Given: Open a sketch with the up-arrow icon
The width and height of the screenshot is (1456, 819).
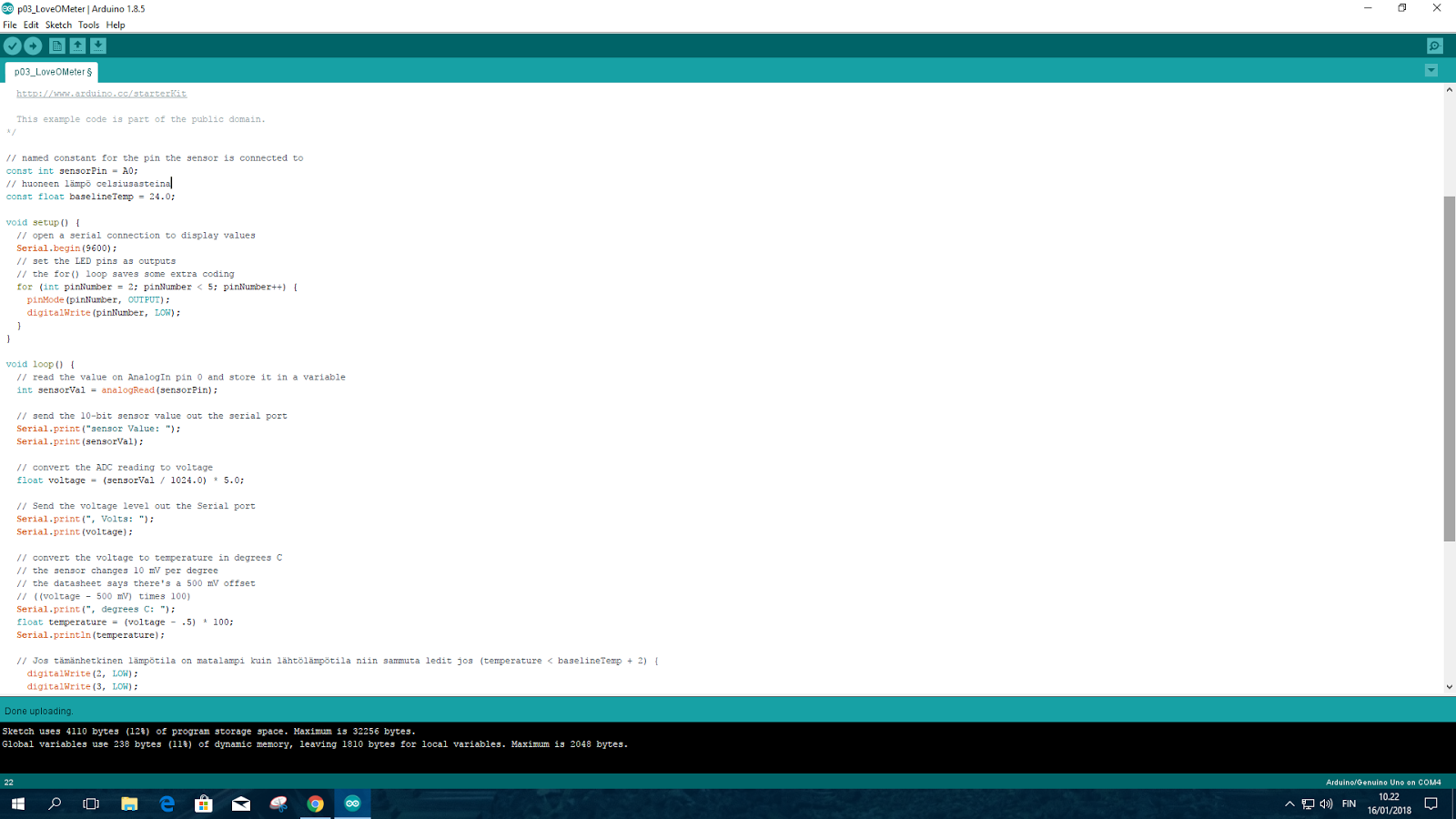Looking at the screenshot, I should coord(78,45).
